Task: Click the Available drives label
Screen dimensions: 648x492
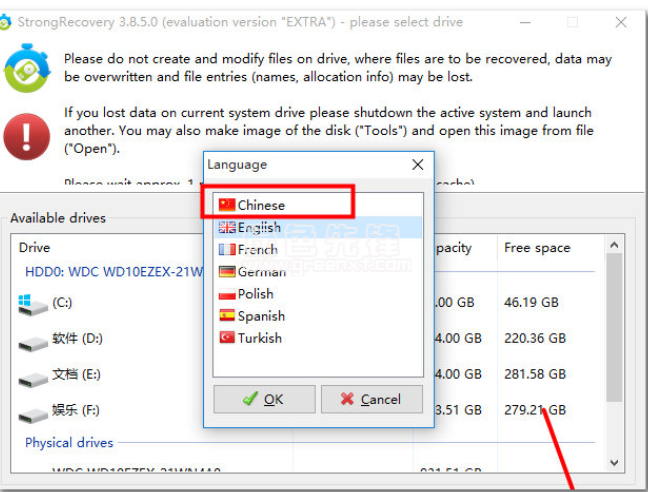Action: [58, 218]
